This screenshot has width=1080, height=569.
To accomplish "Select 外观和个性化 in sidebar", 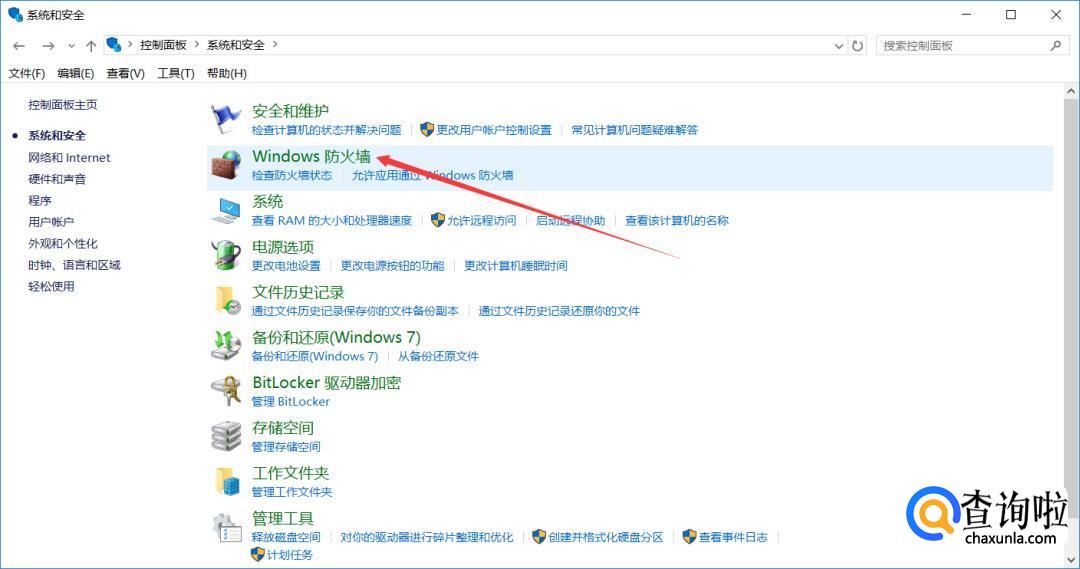I will [x=63, y=243].
